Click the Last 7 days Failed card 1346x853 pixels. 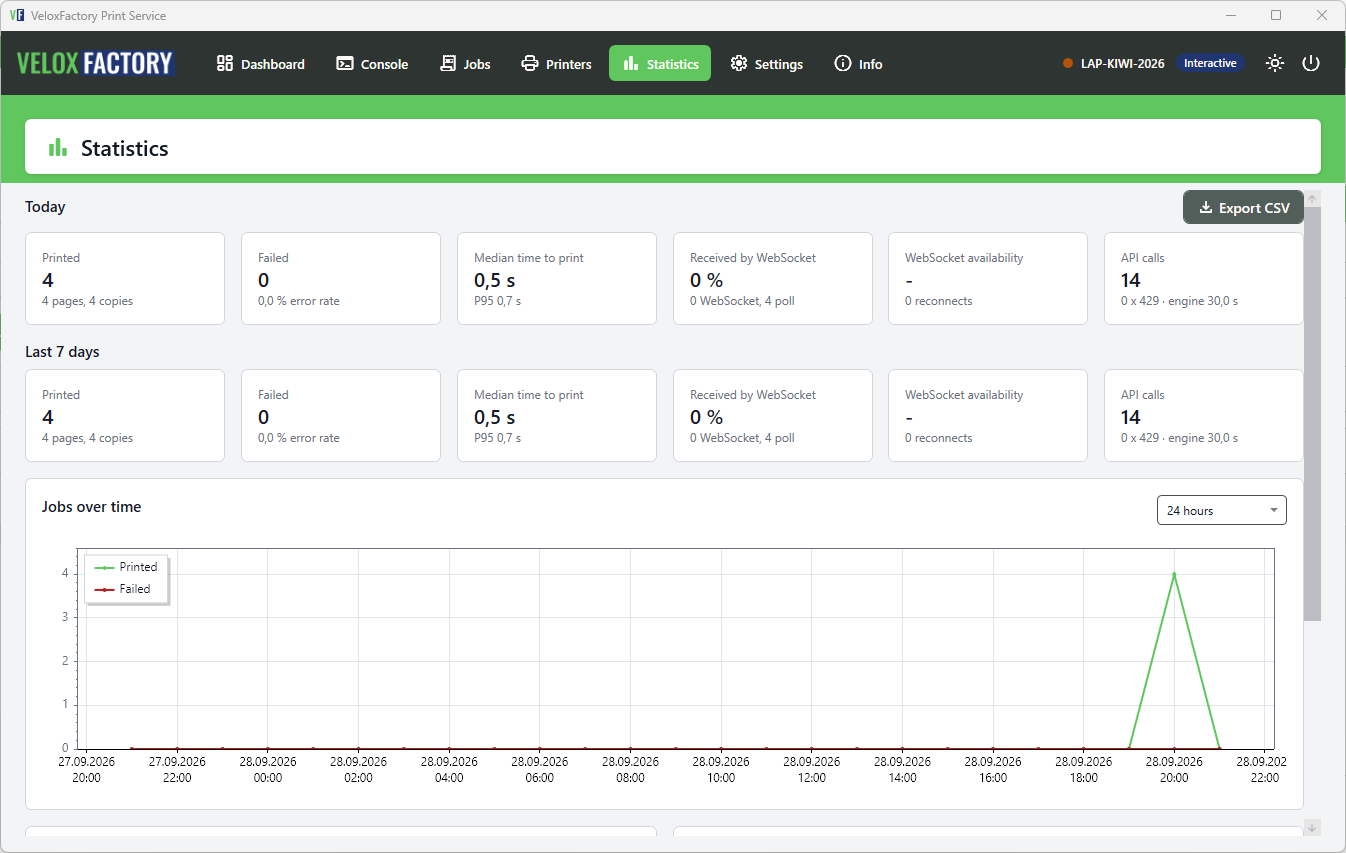(x=341, y=416)
